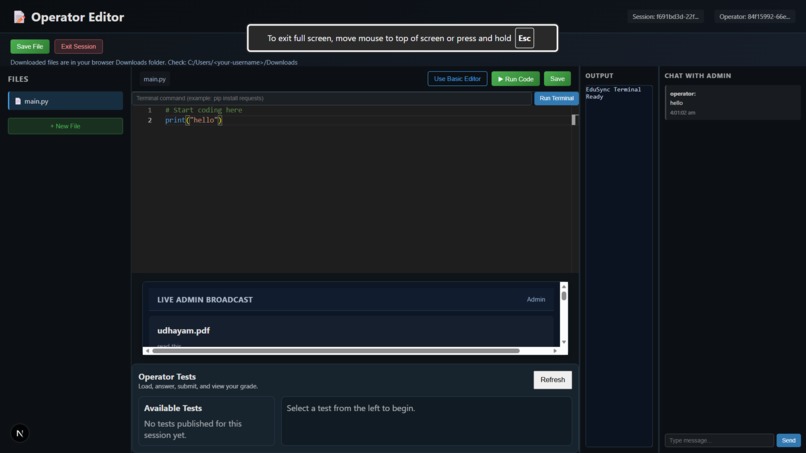The width and height of the screenshot is (806, 453).
Task: Click the Save button above the editor
Action: (557, 79)
